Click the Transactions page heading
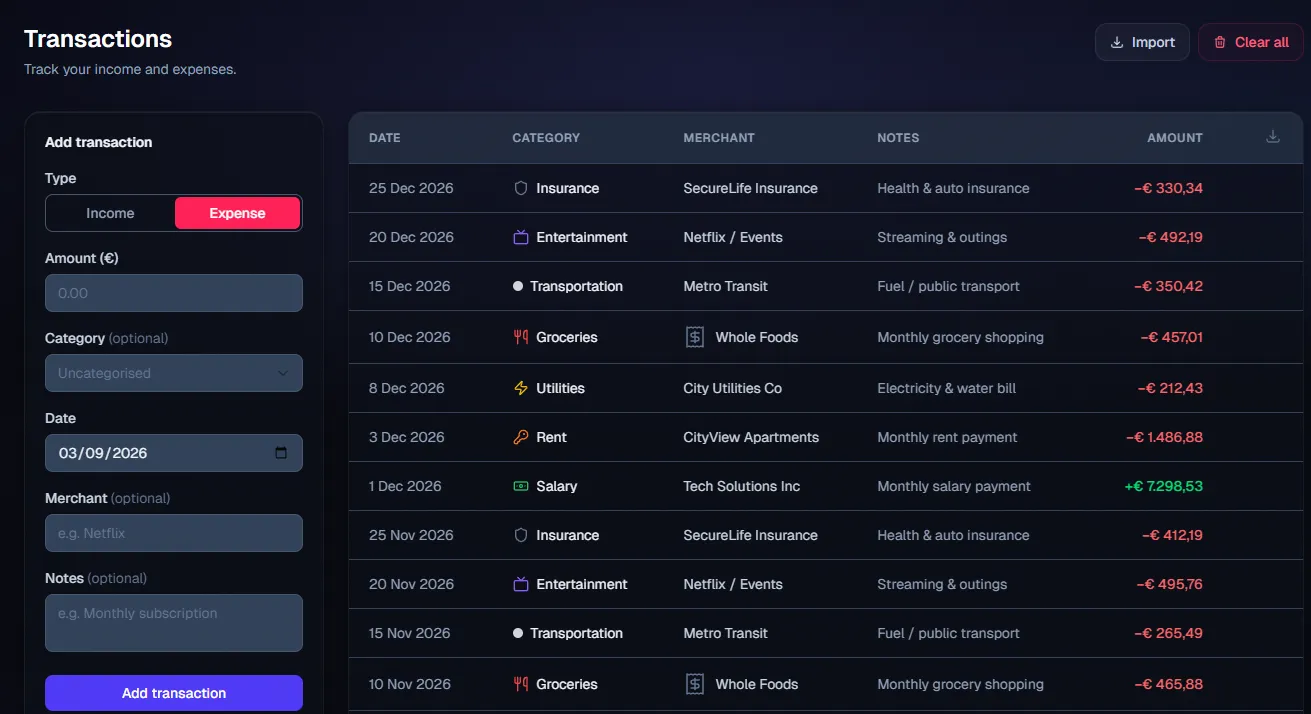Image resolution: width=1311 pixels, height=714 pixels. [98, 39]
